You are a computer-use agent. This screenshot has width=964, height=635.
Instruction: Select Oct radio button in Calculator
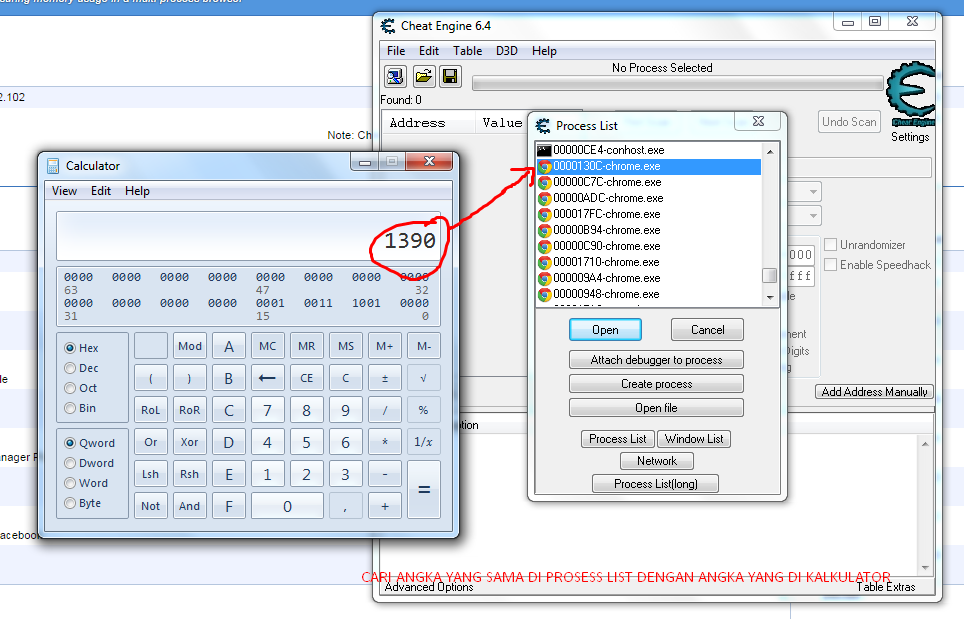pos(70,388)
